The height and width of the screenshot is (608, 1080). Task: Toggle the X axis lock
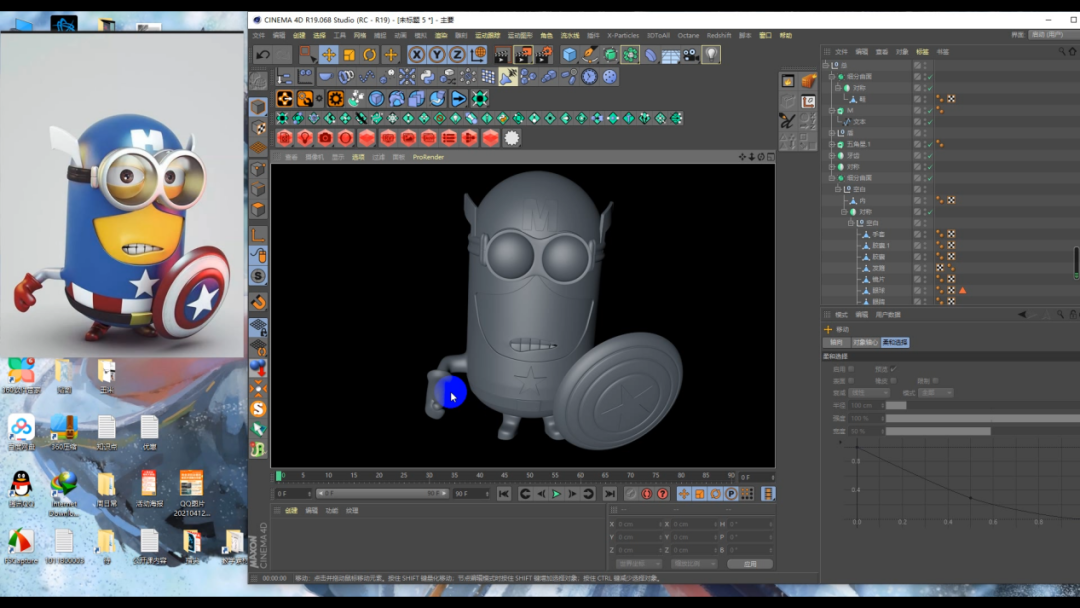(x=416, y=54)
